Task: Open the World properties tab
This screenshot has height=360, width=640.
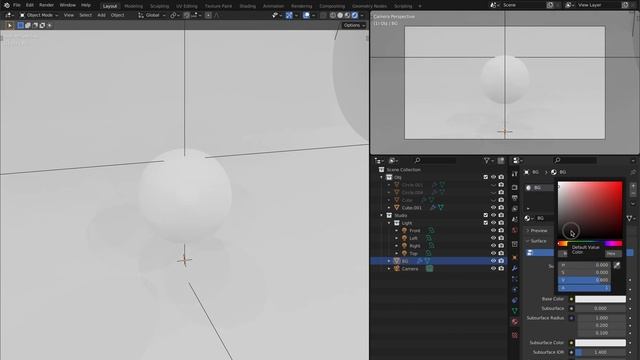Action: coord(515,230)
